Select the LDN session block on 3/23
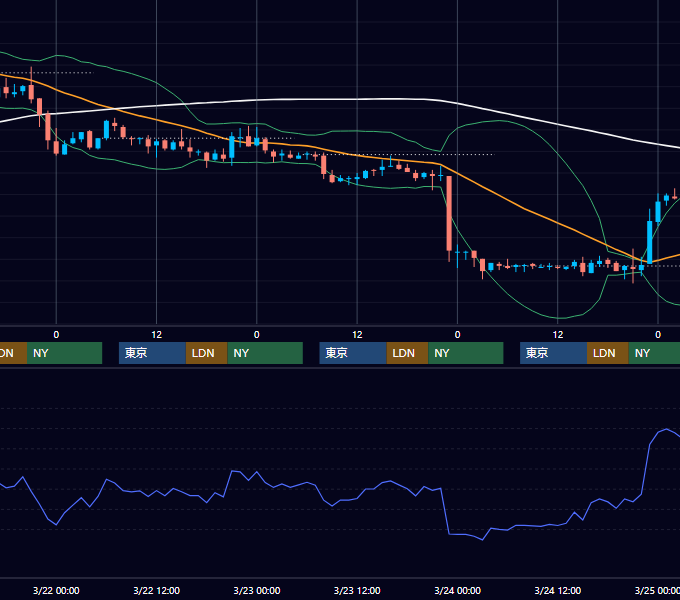 click(407, 353)
